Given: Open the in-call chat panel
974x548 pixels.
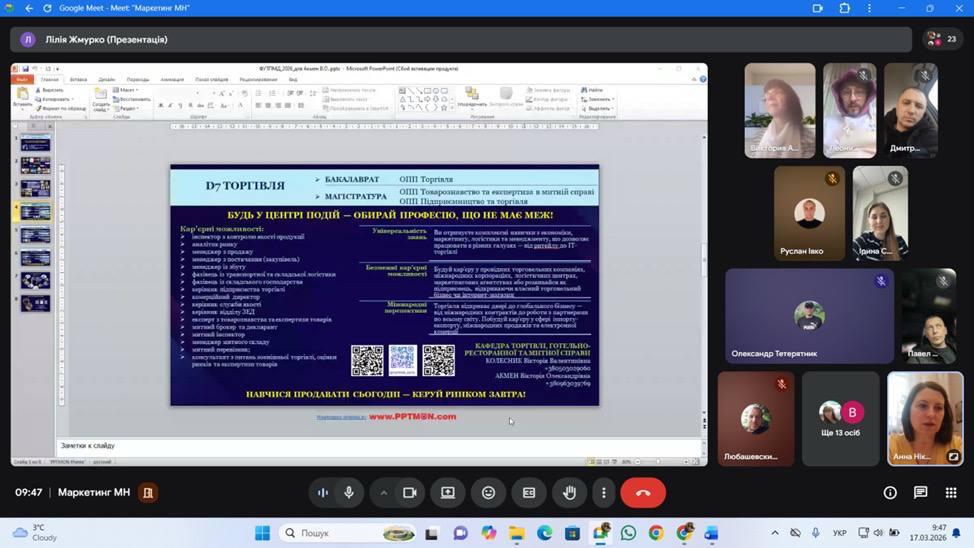Looking at the screenshot, I should (x=921, y=492).
